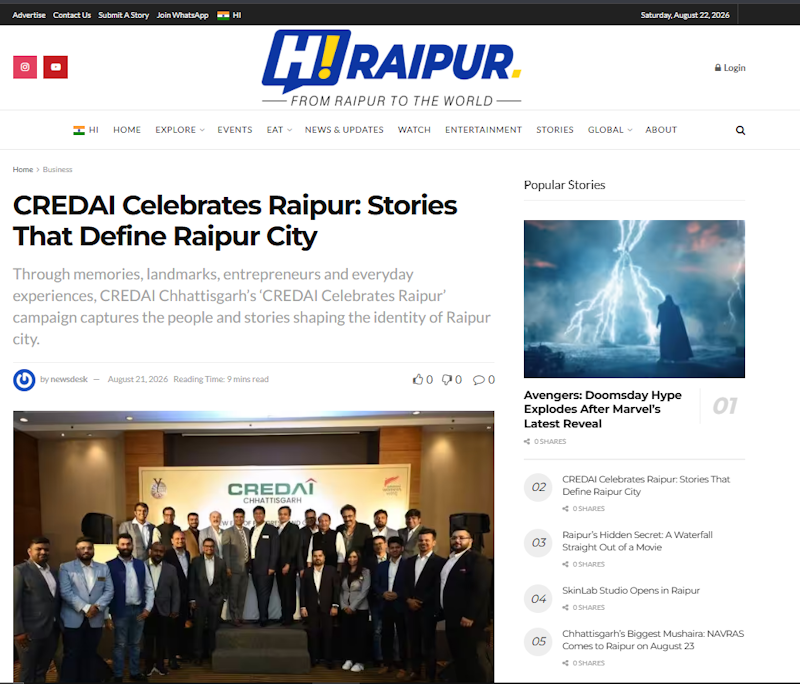Click the 05 rank badge
This screenshot has width=800, height=684.
tap(538, 642)
